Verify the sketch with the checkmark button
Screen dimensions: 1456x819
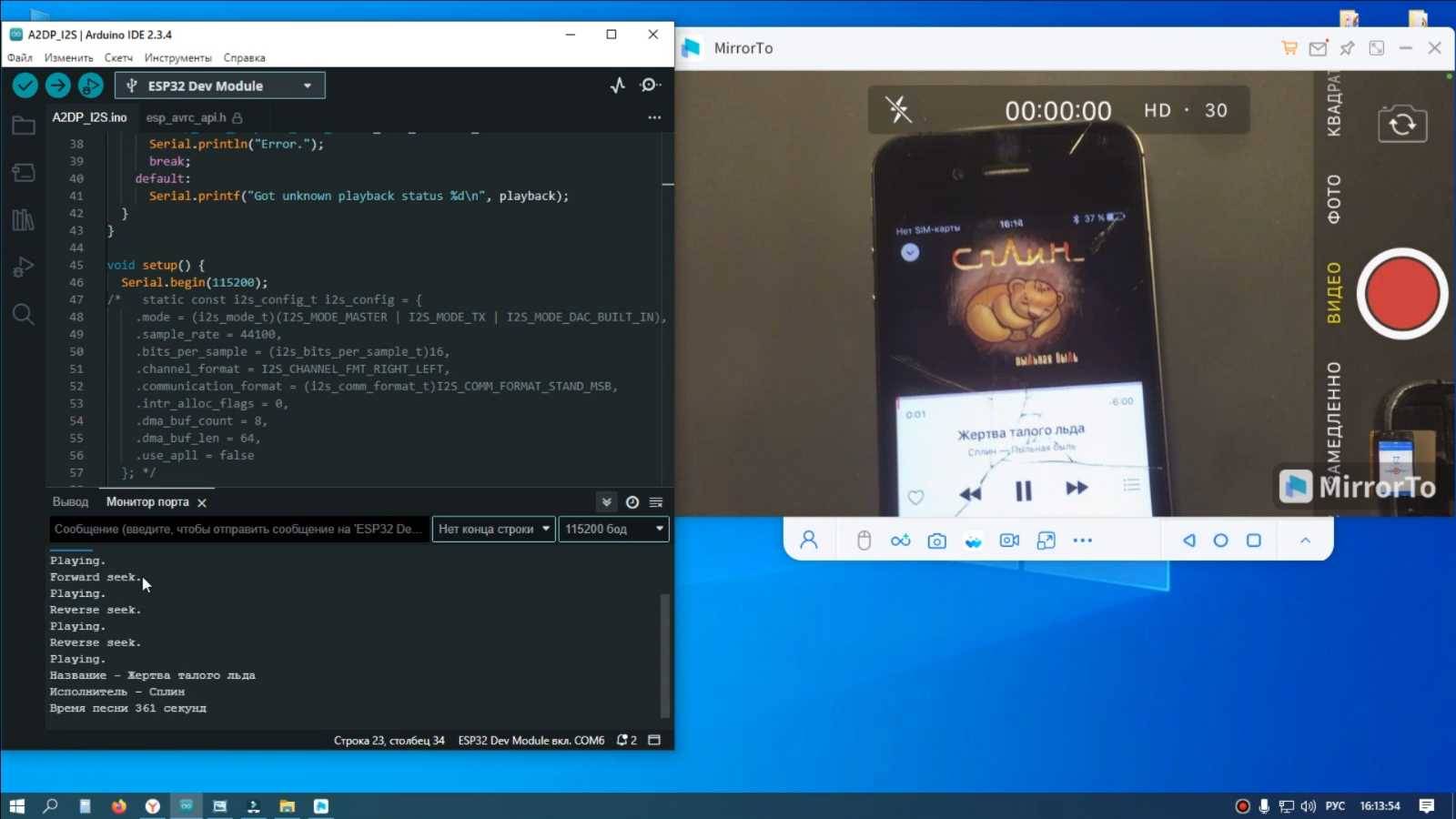click(24, 85)
